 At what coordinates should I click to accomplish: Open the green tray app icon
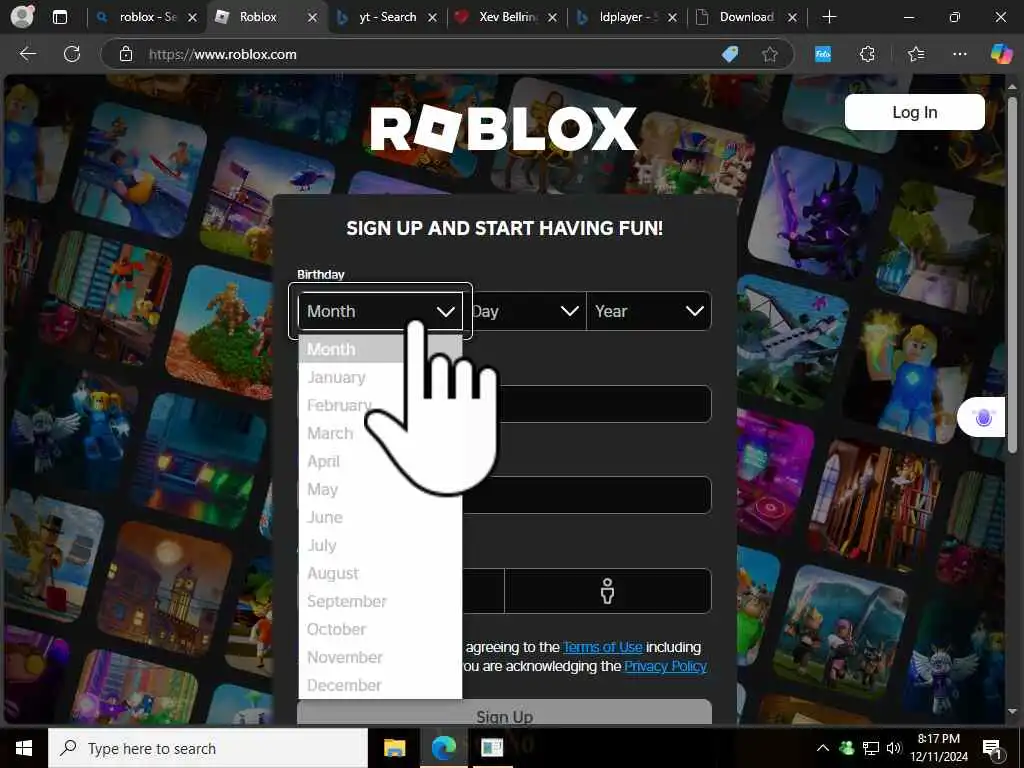click(x=846, y=748)
